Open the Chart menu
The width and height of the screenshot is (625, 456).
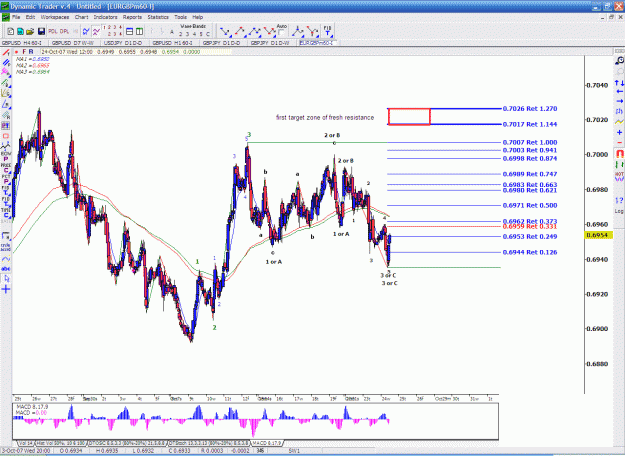pyautogui.click(x=81, y=17)
